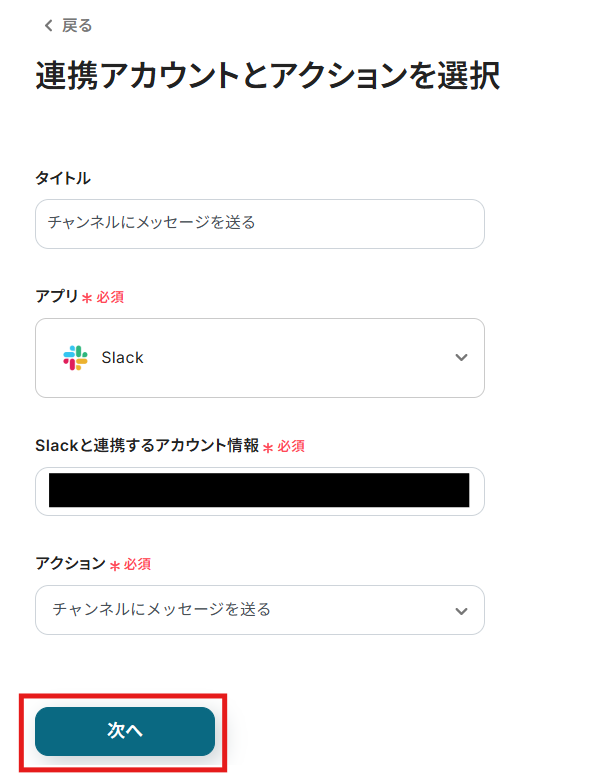Click the page heading 連携アカウントとアクションを選択
Screen dimensions: 613x773
pyautogui.click(x=267, y=77)
